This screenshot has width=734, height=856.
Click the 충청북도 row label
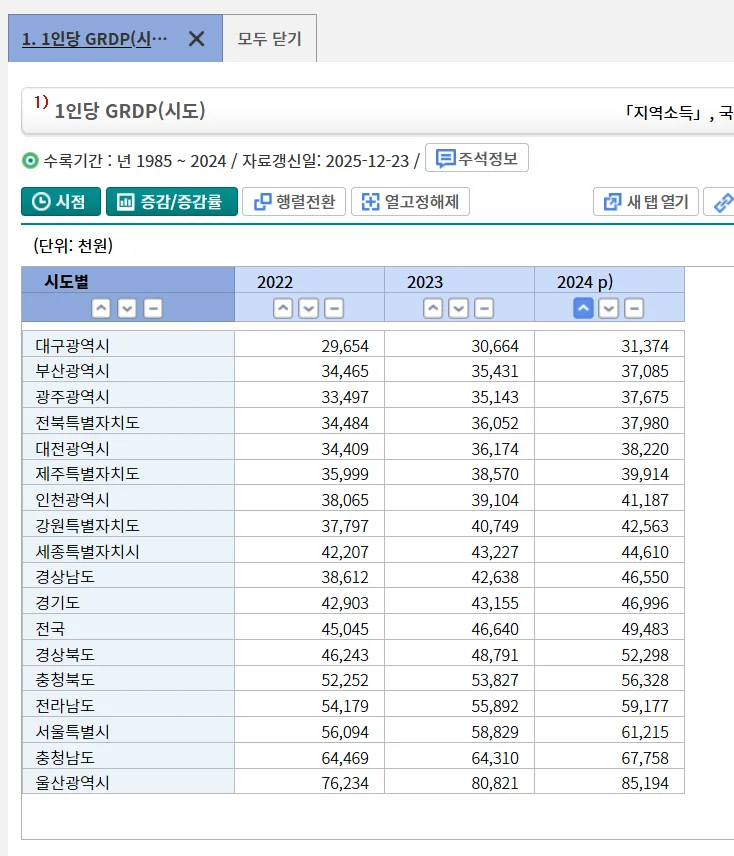(65, 680)
